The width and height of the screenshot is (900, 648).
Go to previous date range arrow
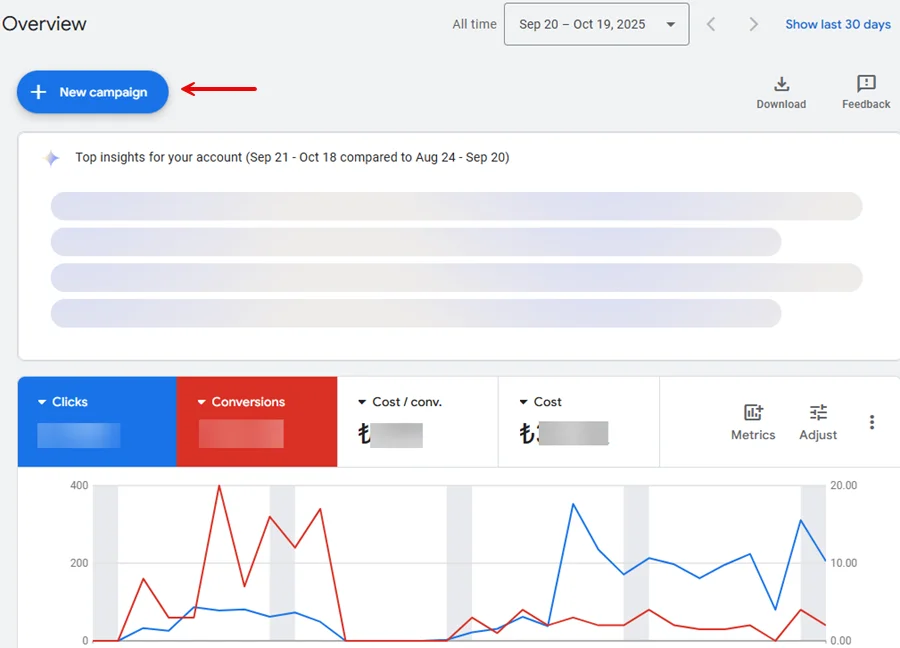tap(711, 24)
